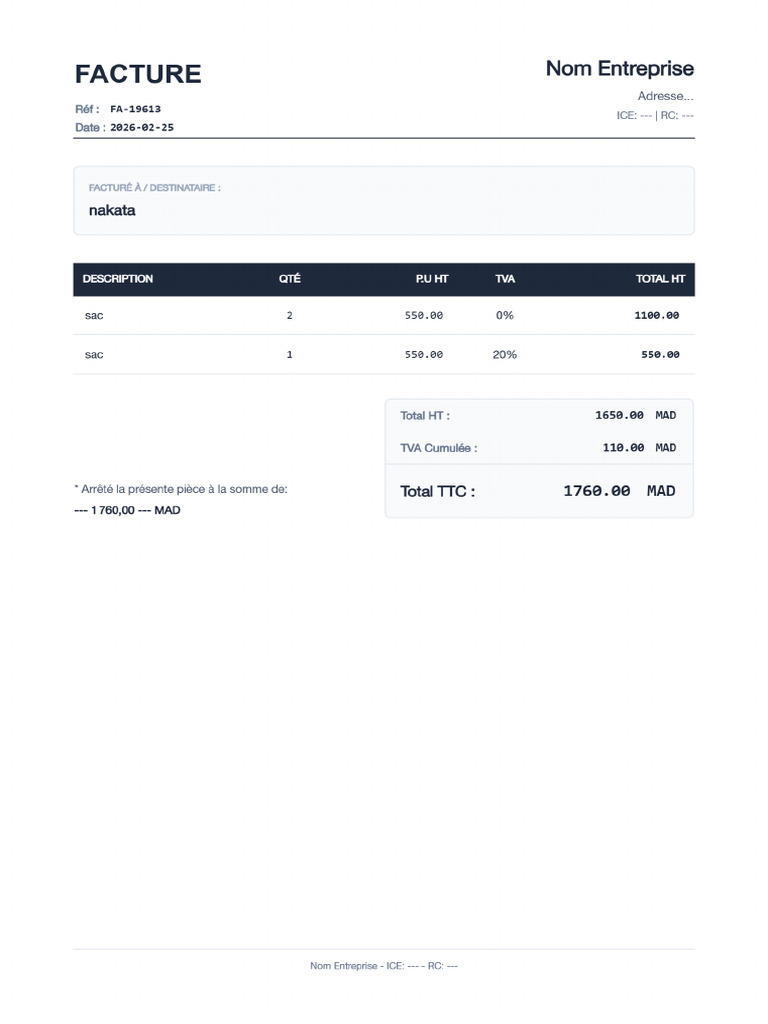Viewport: 768px width, 1024px height.
Task: Select the first row total 1100.00
Action: [x=656, y=315]
